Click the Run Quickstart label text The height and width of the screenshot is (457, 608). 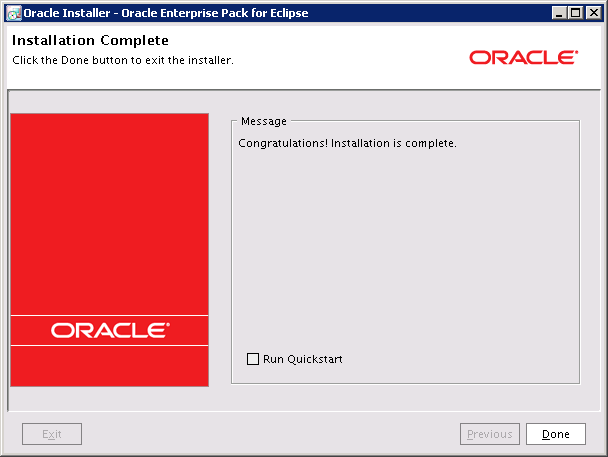click(302, 359)
